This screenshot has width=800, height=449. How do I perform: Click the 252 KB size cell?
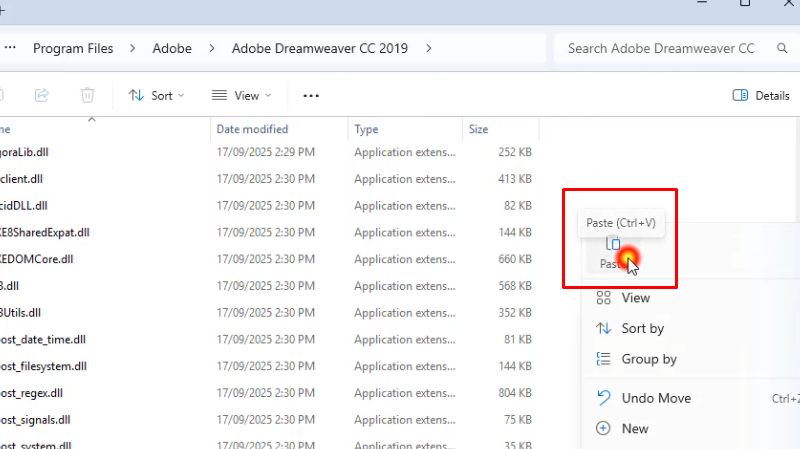click(x=515, y=152)
